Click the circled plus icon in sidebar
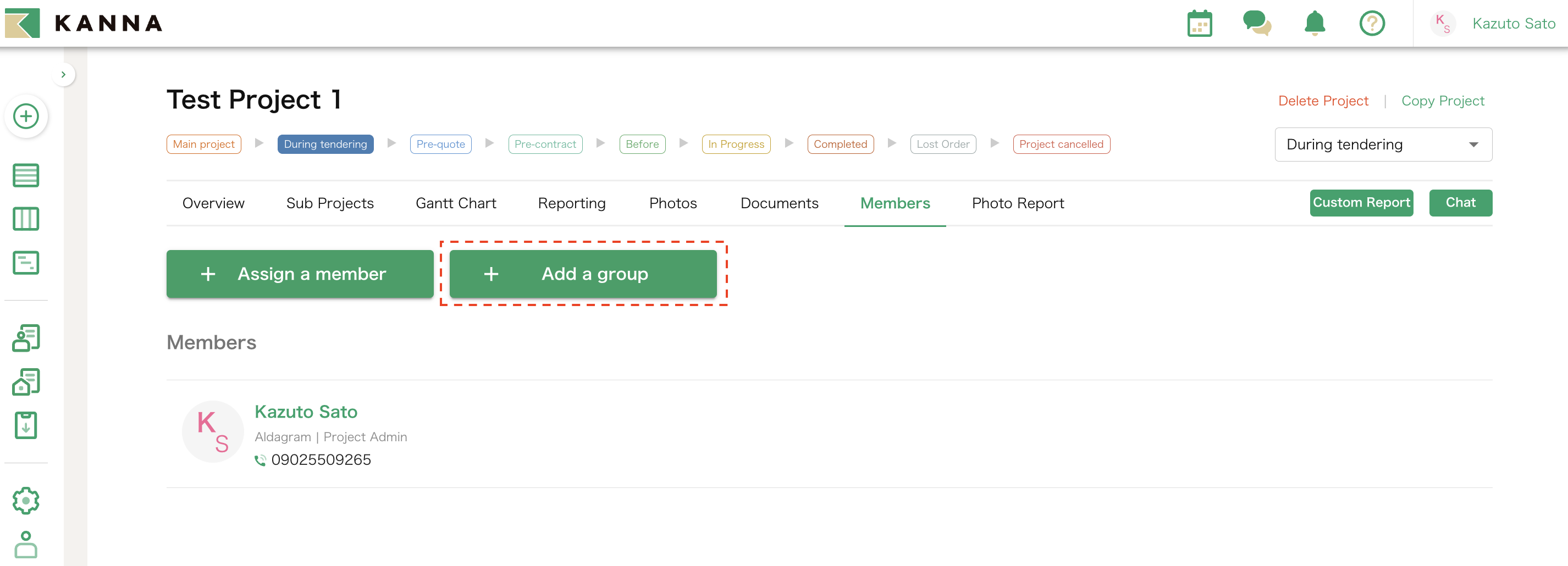 tap(26, 116)
